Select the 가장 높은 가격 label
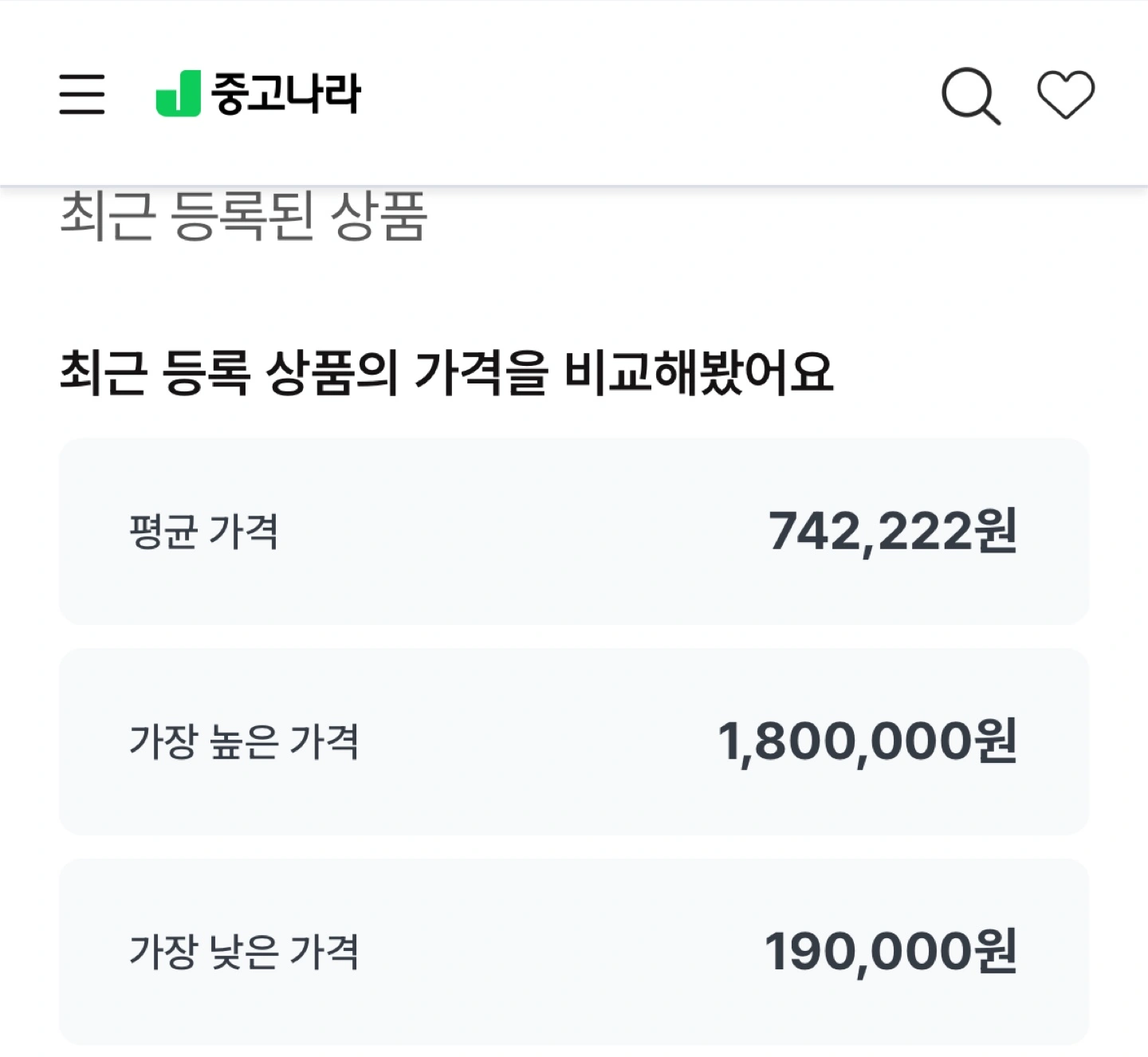This screenshot has height=1057, width=1148. coord(244,741)
